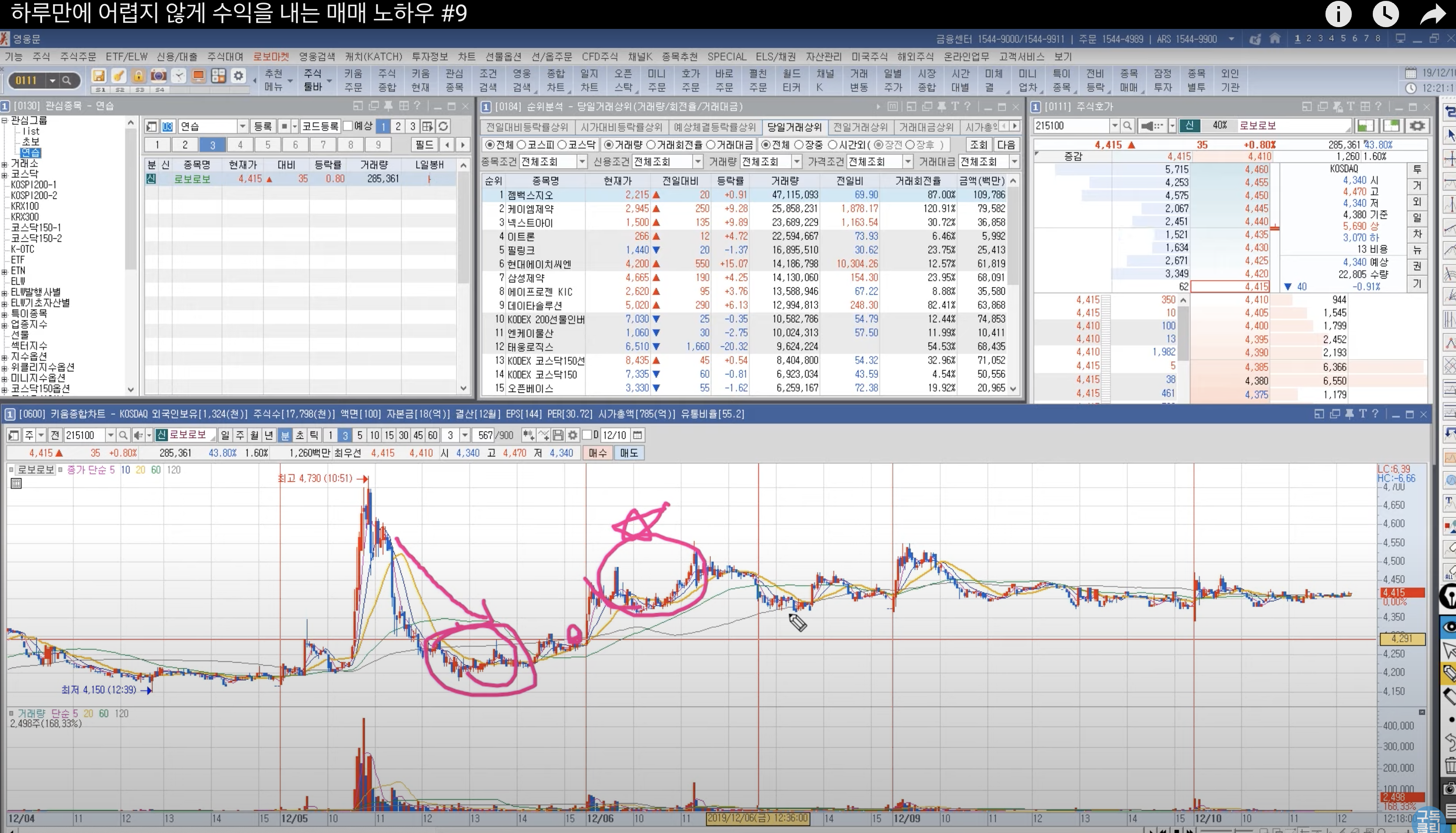Open the calculator icon in top toolbar
Screen dimensions: 1456x833
pyautogui.click(x=218, y=76)
